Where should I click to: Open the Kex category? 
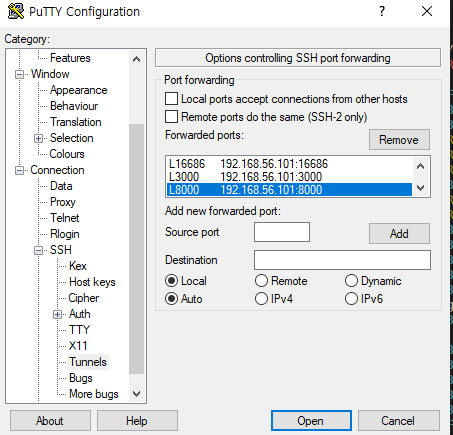[78, 266]
